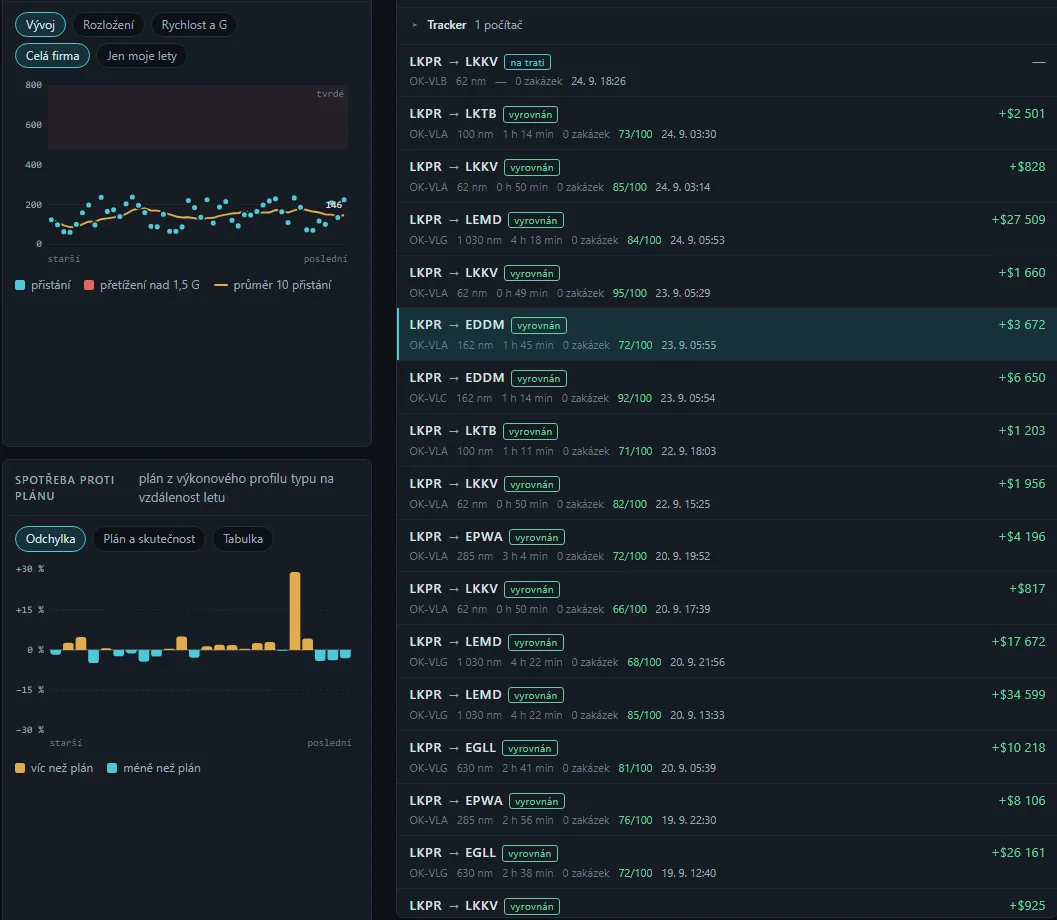The width and height of the screenshot is (1057, 920).
Task: Open the LKPR → LKTB flight from 22. 9. 18:03
Action: coord(727,440)
